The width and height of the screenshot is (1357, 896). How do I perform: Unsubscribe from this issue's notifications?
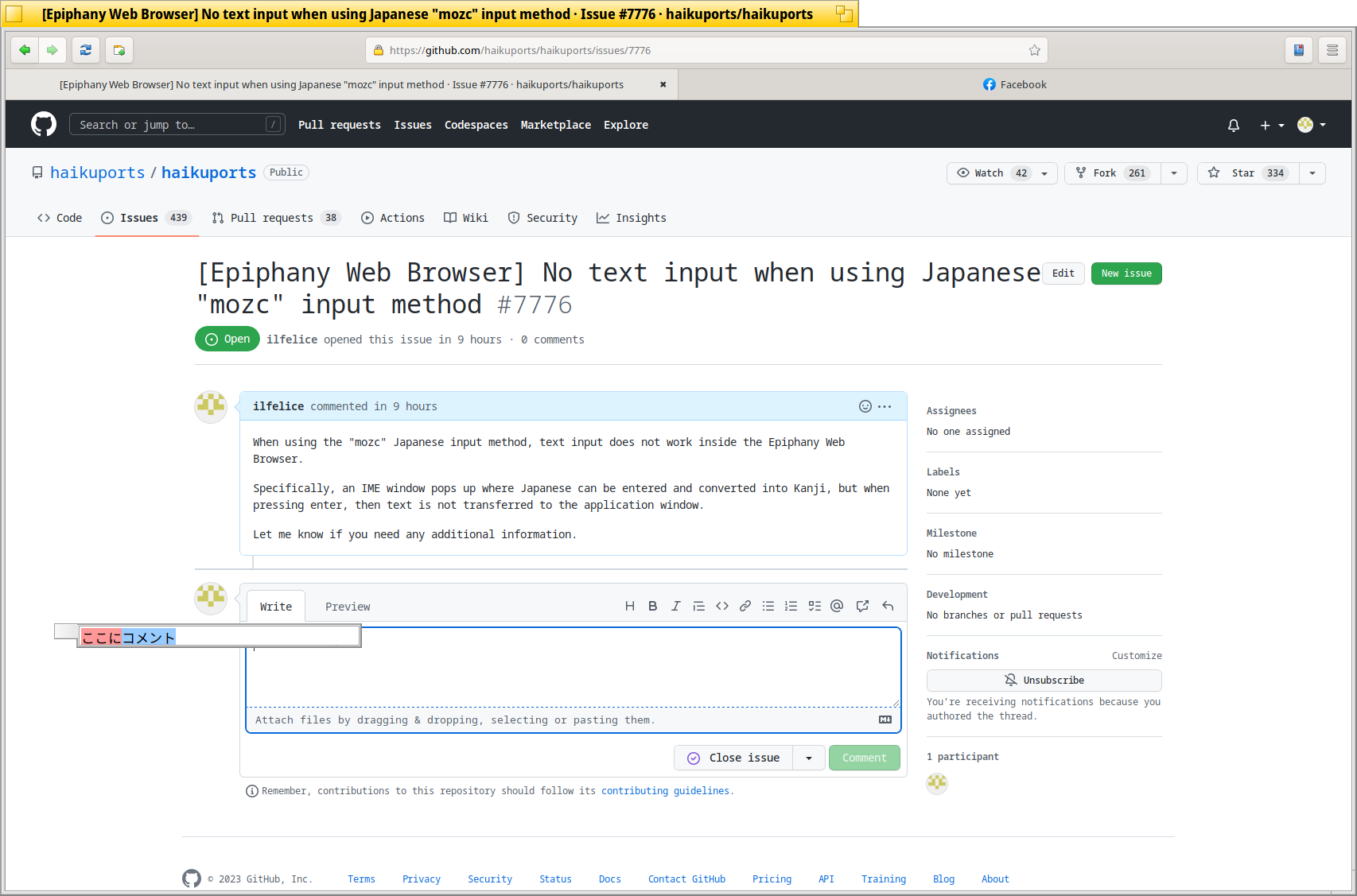click(1044, 680)
